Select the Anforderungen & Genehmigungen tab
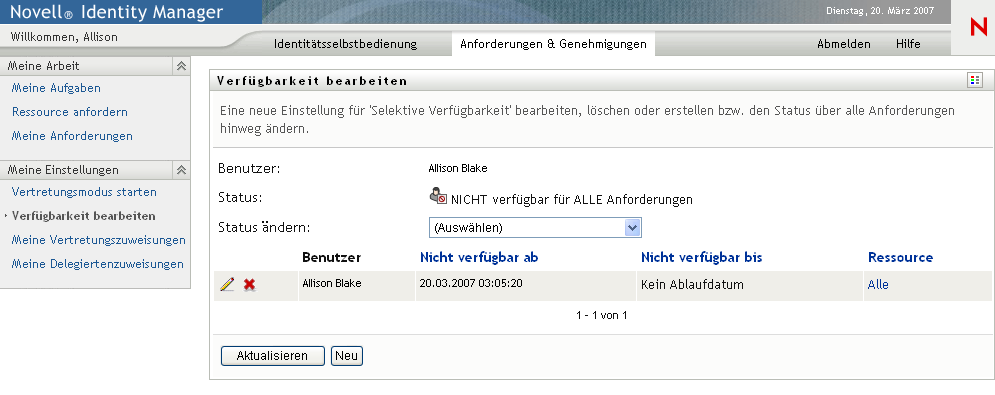Viewport: 995px width, 395px height. tap(553, 44)
